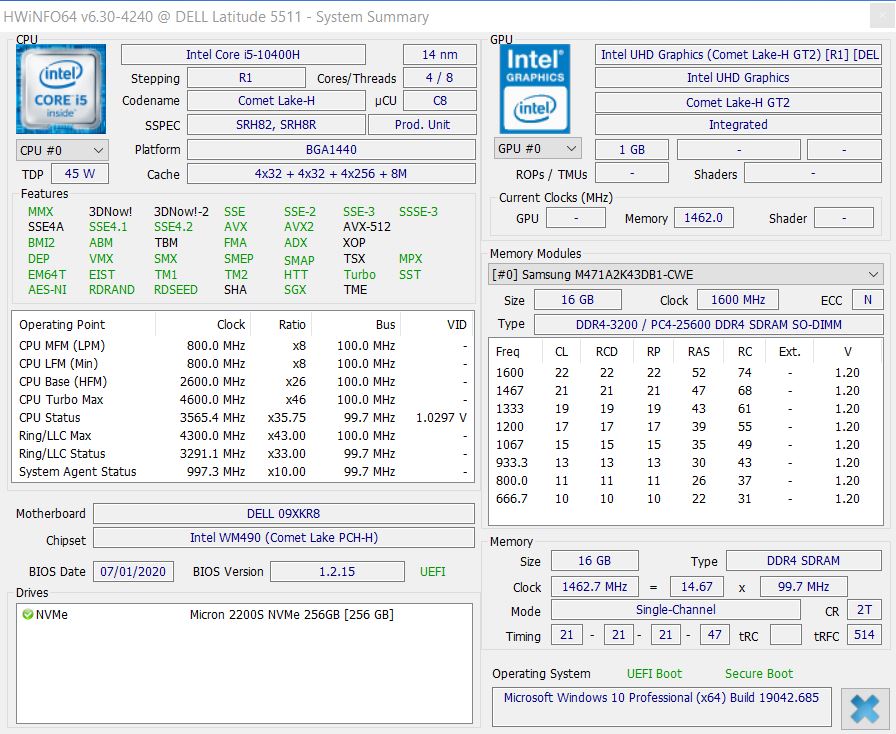Screen dimensions: 896x734
Task: Click the SSSE-3 feature label
Action: point(418,212)
